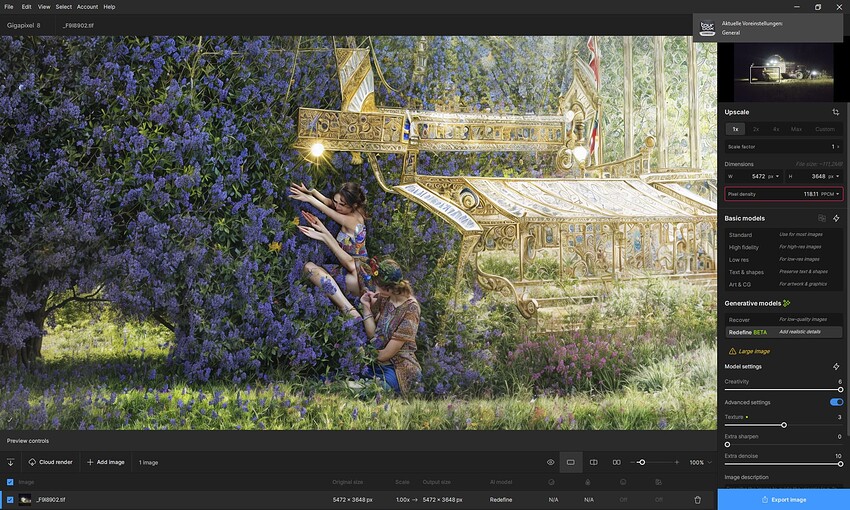This screenshot has width=850, height=510.
Task: Toggle the preview eye icon
Action: tap(550, 462)
